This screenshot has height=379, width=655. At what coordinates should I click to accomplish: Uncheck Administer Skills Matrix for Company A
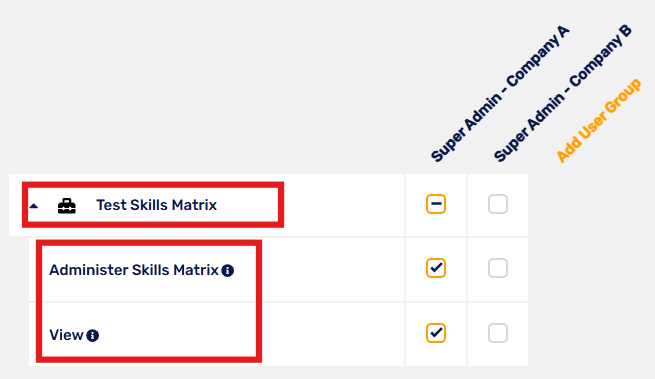436,268
